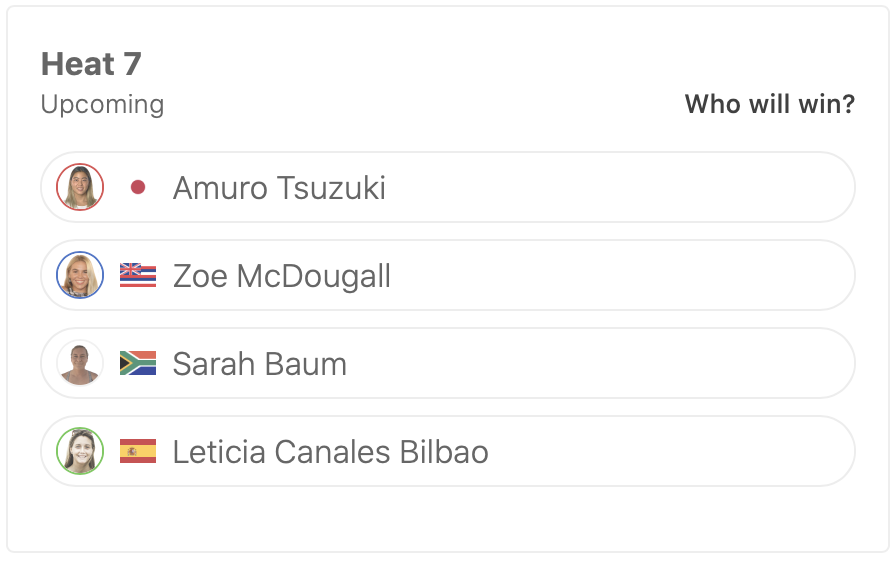Click the name text Amuro Tsuzuki

pyautogui.click(x=279, y=188)
